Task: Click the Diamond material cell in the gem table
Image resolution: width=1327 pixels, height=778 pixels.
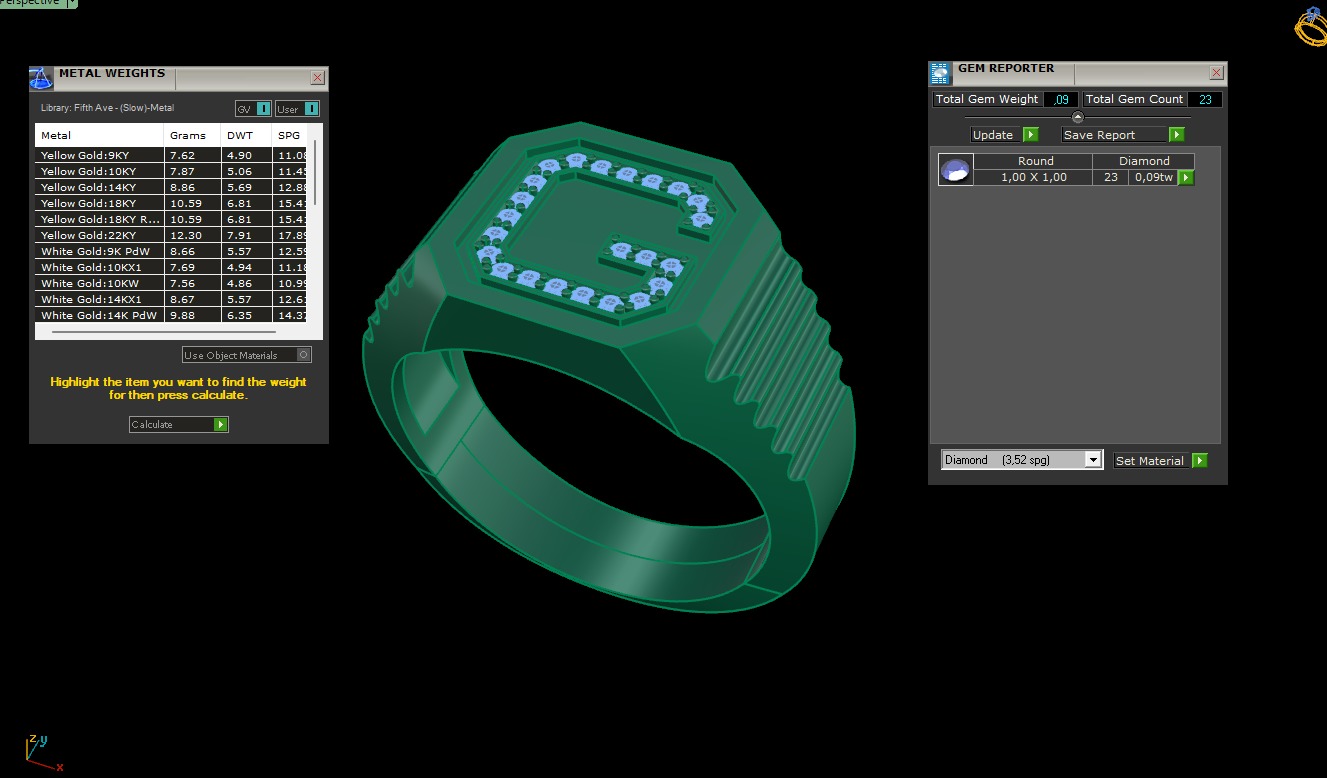Action: [x=1144, y=161]
